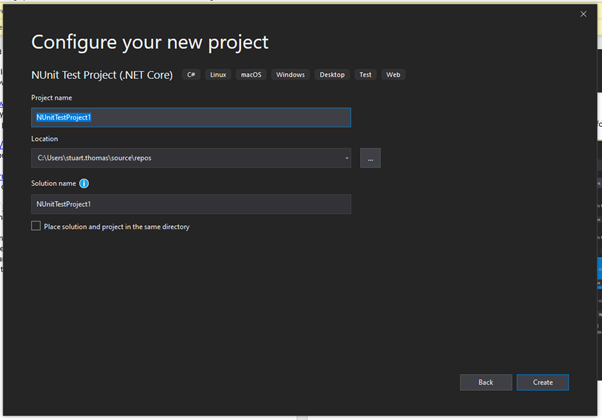Click the Desktop project type tag
Image resolution: width=602 pixels, height=420 pixels.
[332, 75]
